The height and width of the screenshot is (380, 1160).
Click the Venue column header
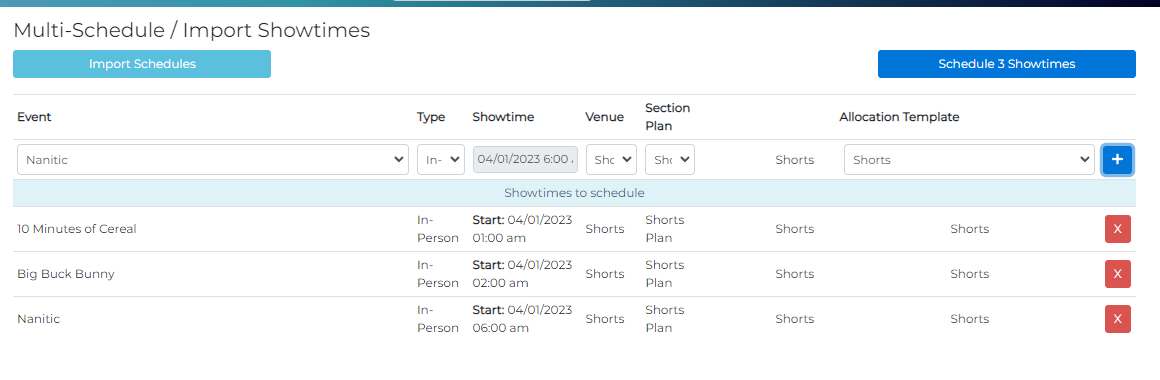coord(604,117)
